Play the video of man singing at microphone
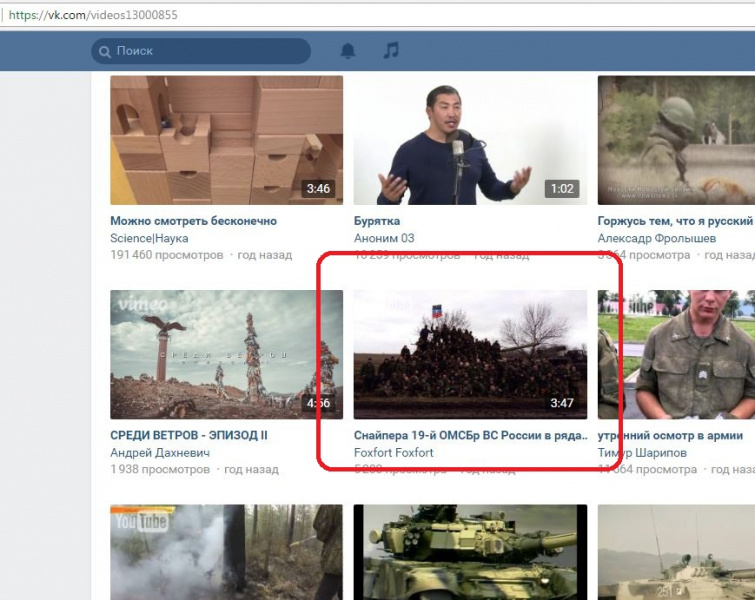This screenshot has height=600, width=755. (x=470, y=141)
